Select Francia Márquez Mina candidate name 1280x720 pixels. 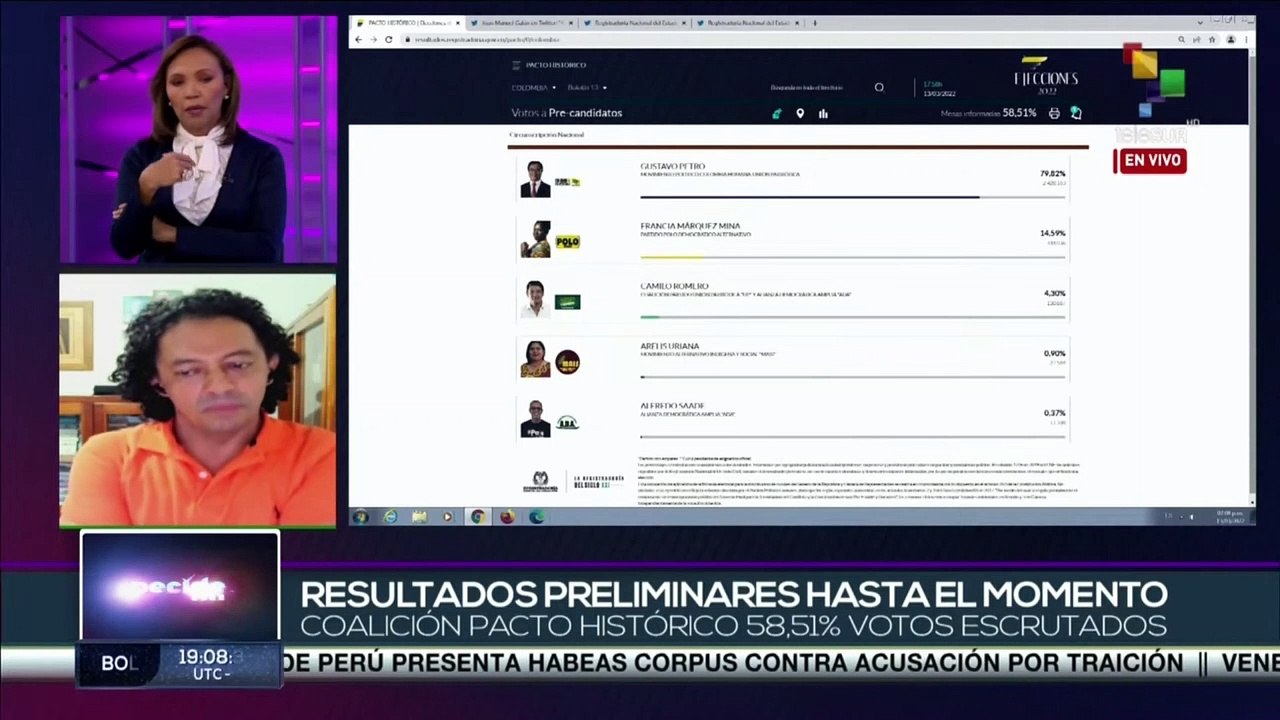690,226
